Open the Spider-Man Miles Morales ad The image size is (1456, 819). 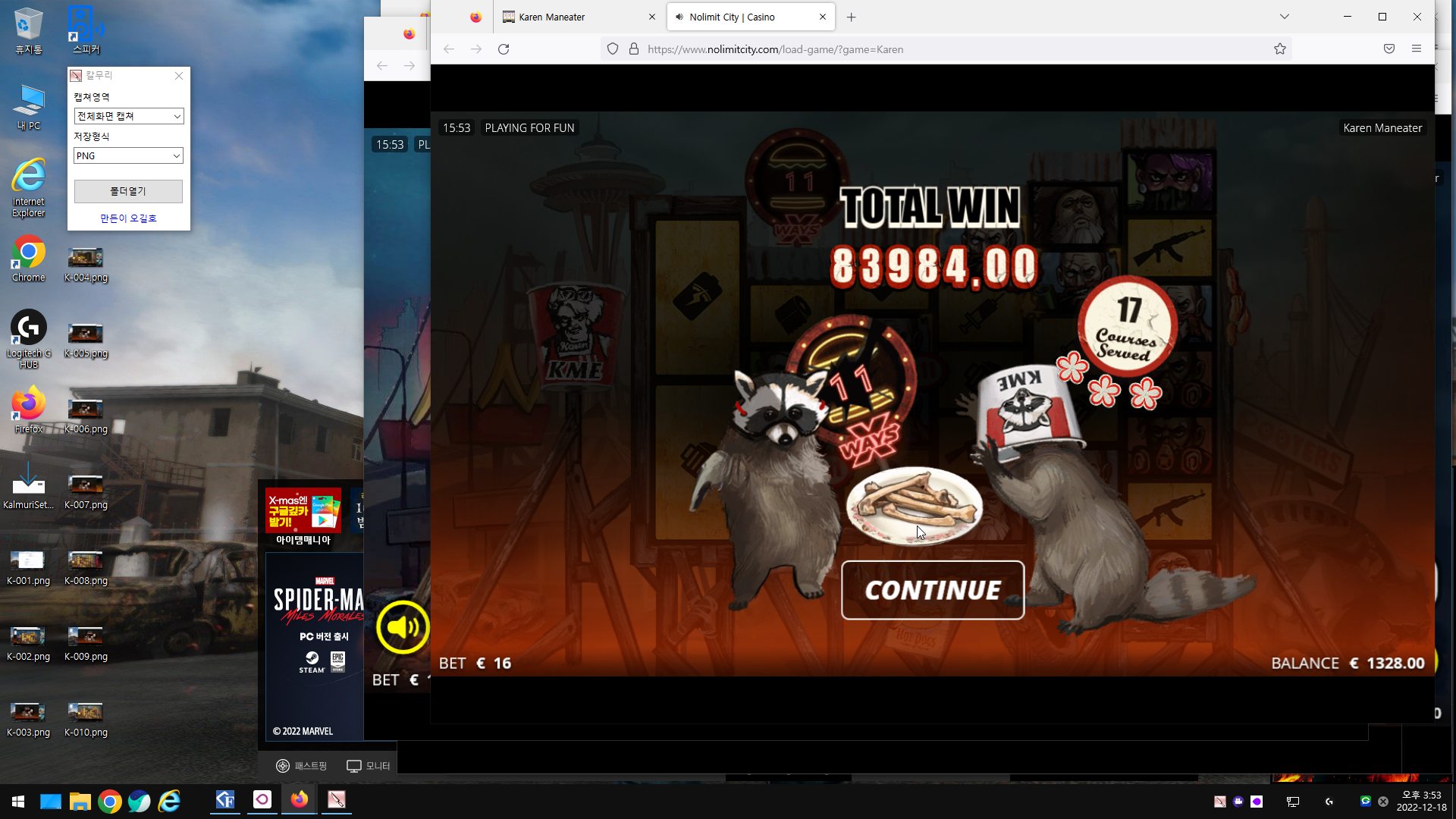point(315,647)
